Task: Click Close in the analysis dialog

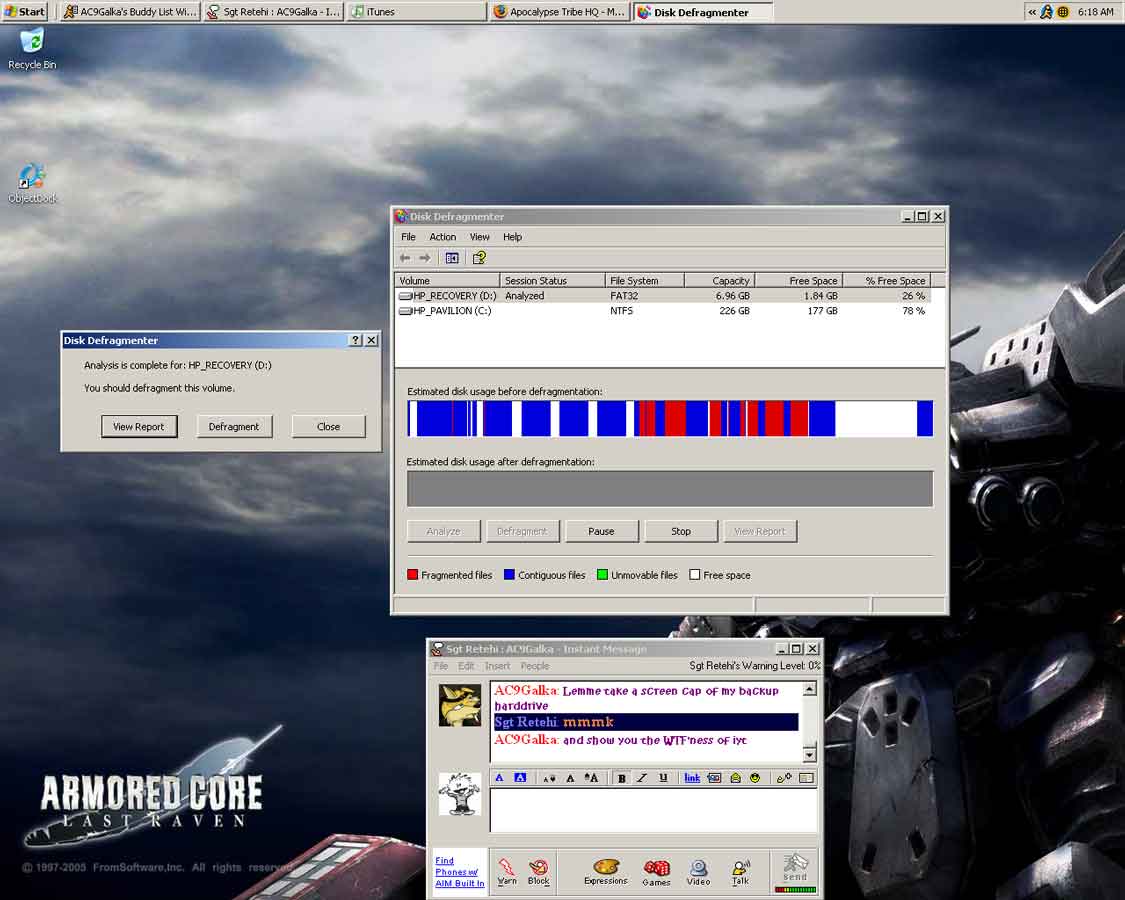Action: pos(329,426)
